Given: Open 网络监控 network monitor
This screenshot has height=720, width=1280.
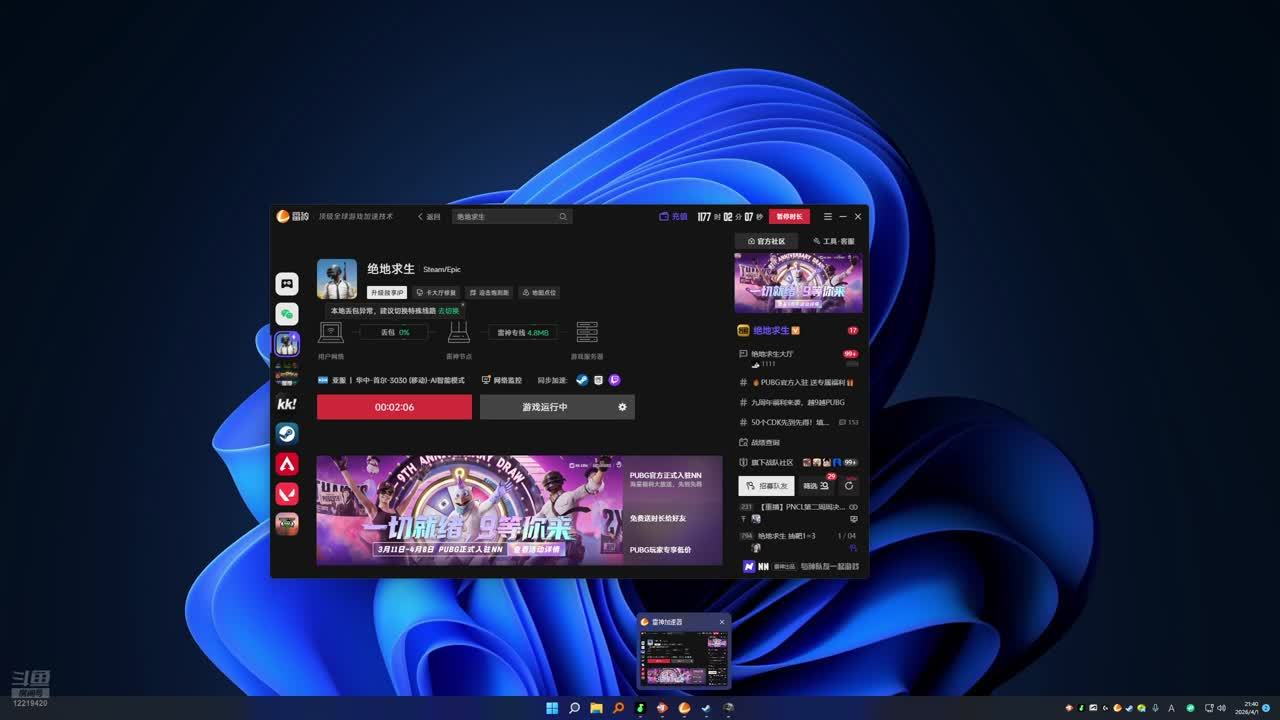Looking at the screenshot, I should 502,380.
